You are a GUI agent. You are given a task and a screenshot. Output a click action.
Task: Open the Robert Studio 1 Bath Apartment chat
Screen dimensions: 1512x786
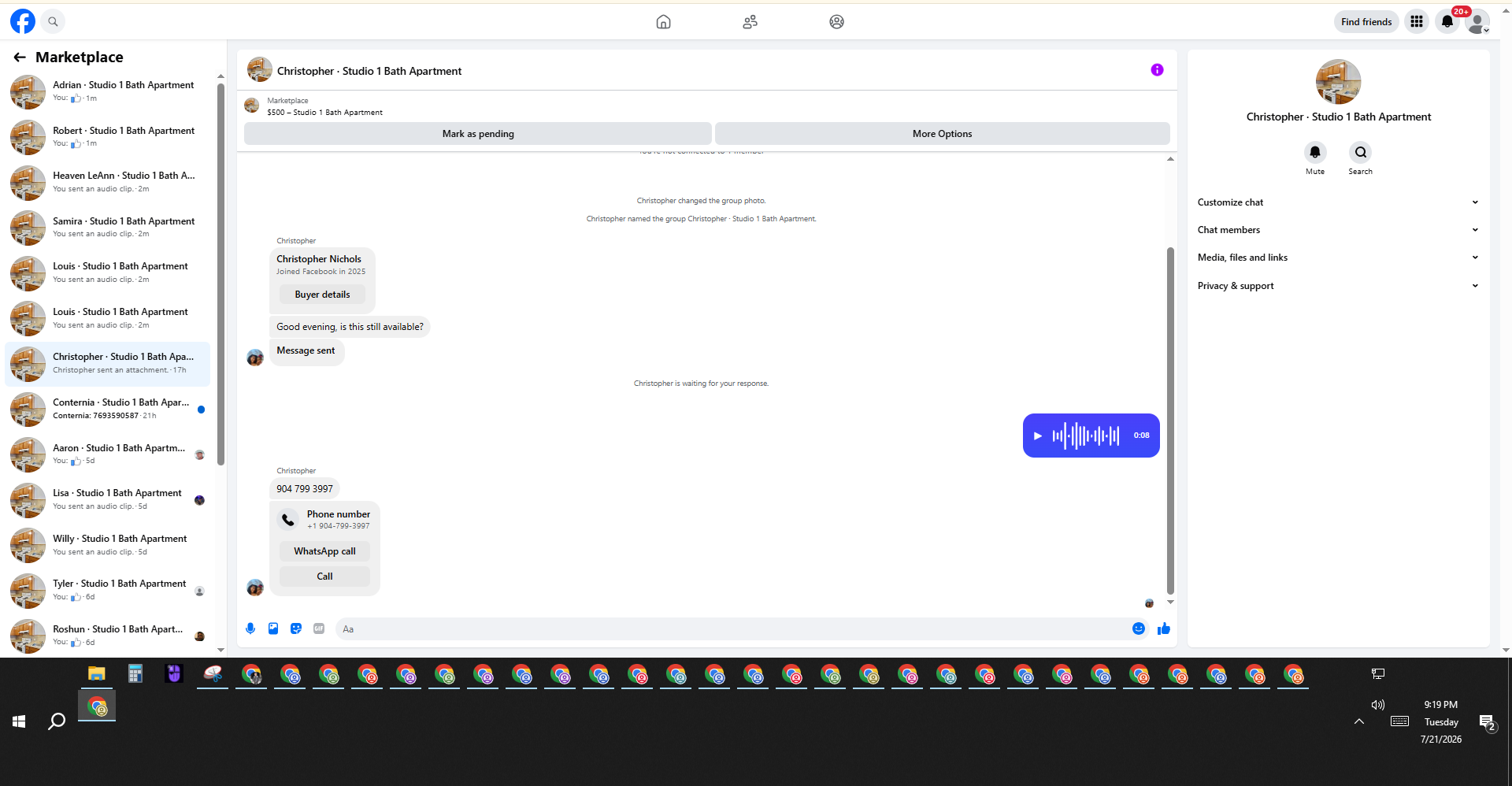108,137
